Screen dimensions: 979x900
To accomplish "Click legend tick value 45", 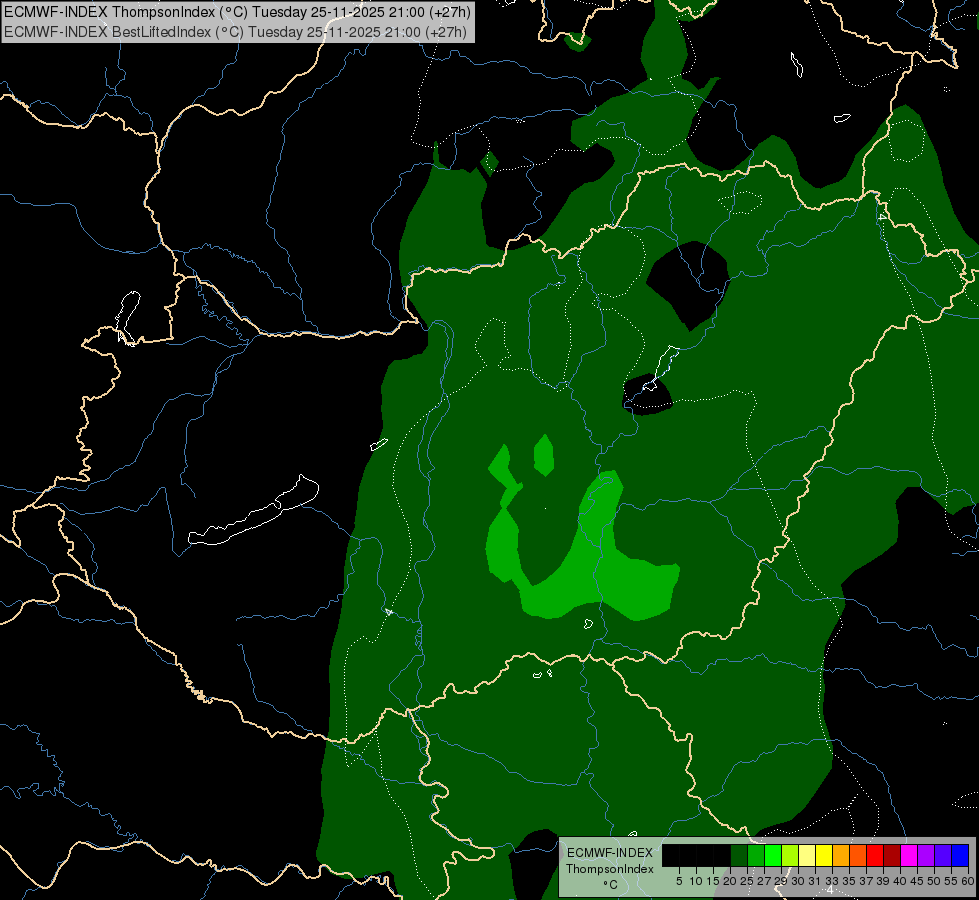I will point(917,881).
